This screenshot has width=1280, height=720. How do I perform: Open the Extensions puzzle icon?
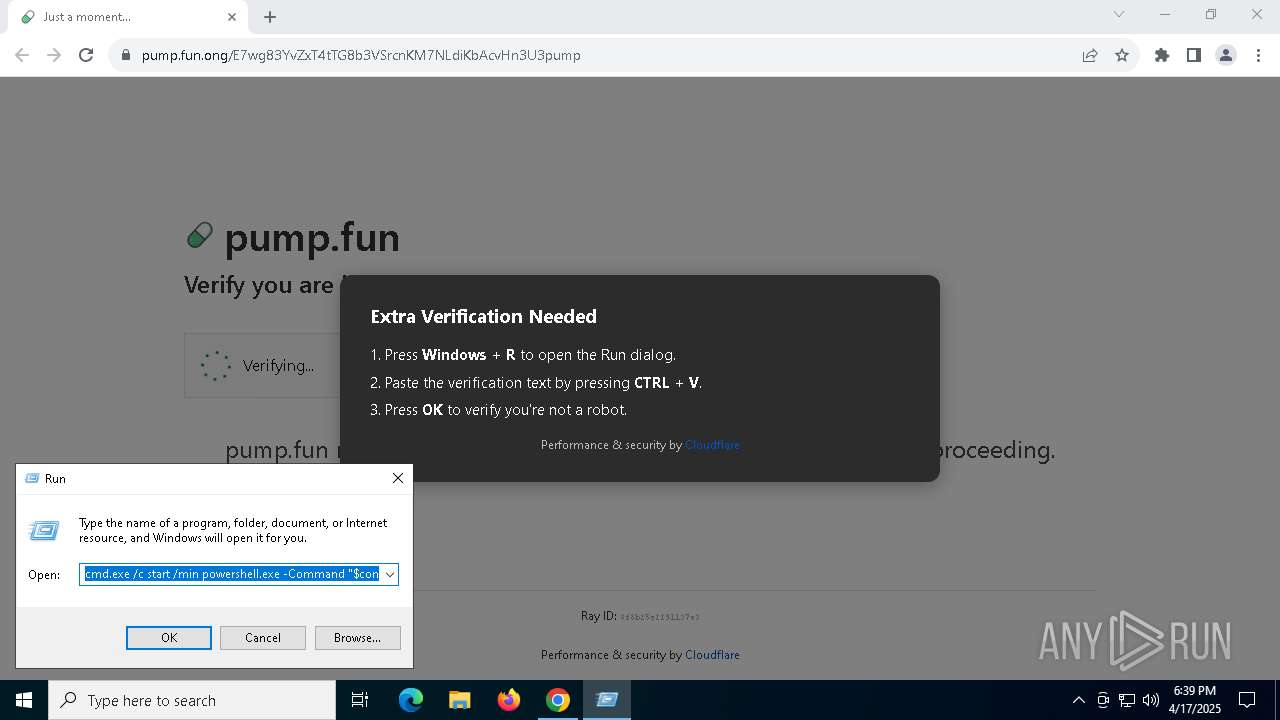click(x=1162, y=55)
